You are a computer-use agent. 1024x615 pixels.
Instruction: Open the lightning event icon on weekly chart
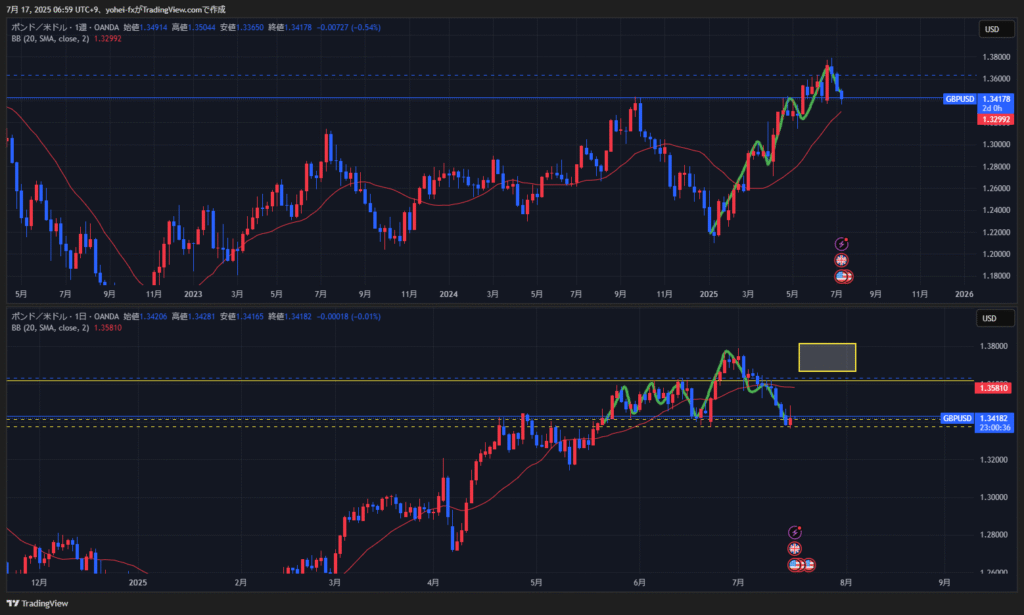(841, 244)
